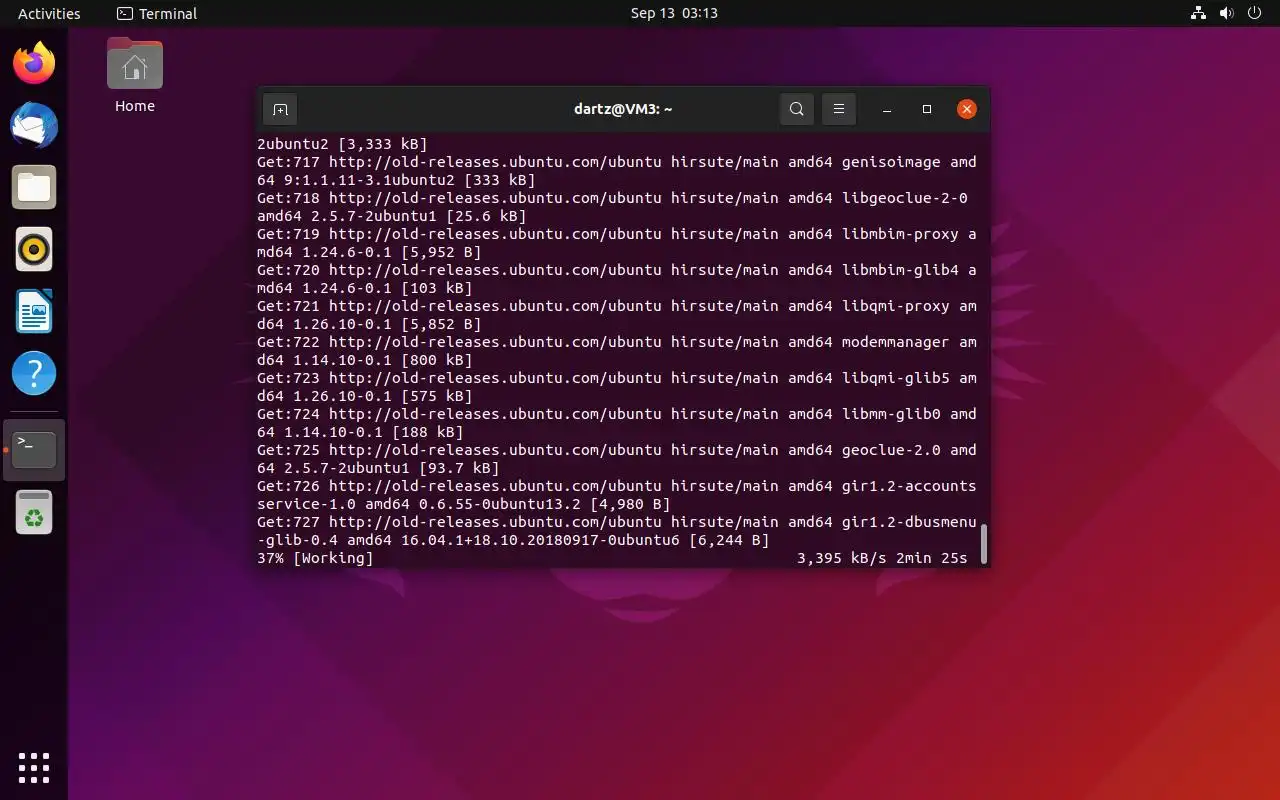
Task: Search the terminal output
Action: pyautogui.click(x=796, y=109)
